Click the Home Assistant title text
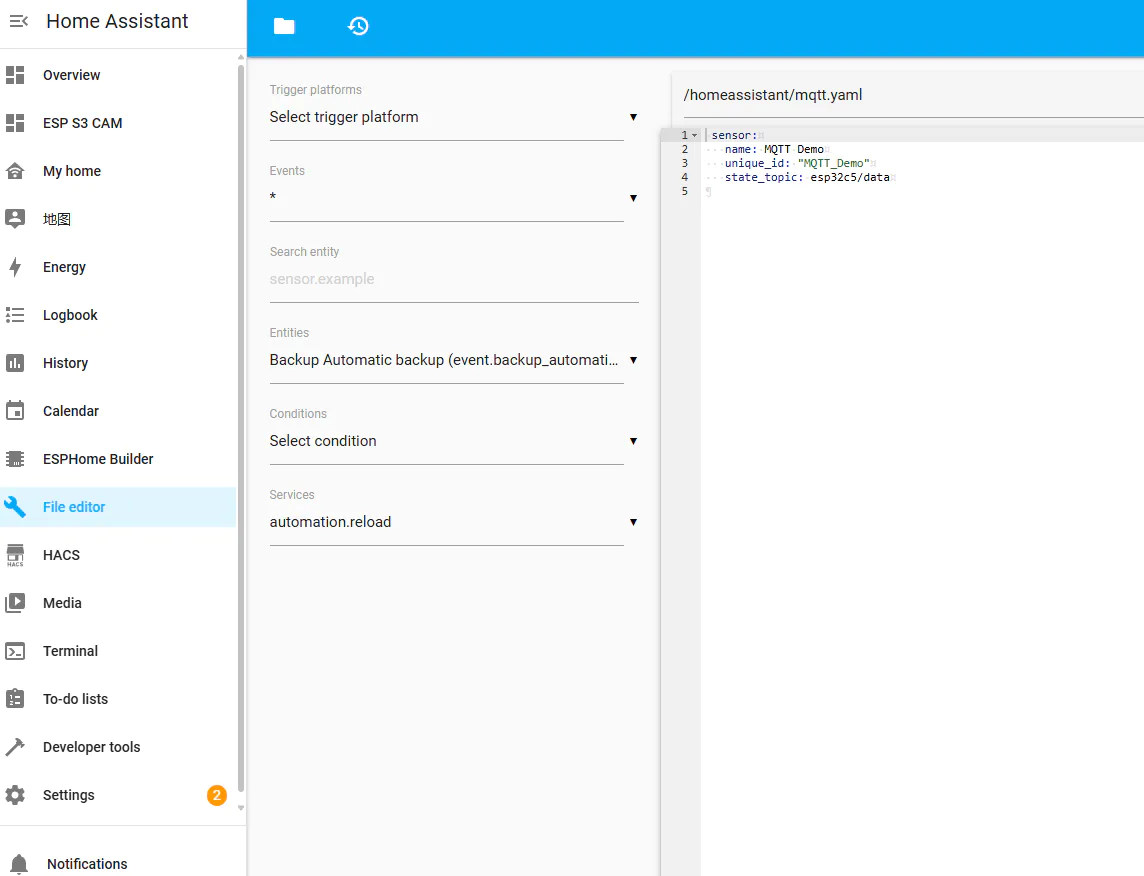Image resolution: width=1144 pixels, height=876 pixels. 117,21
